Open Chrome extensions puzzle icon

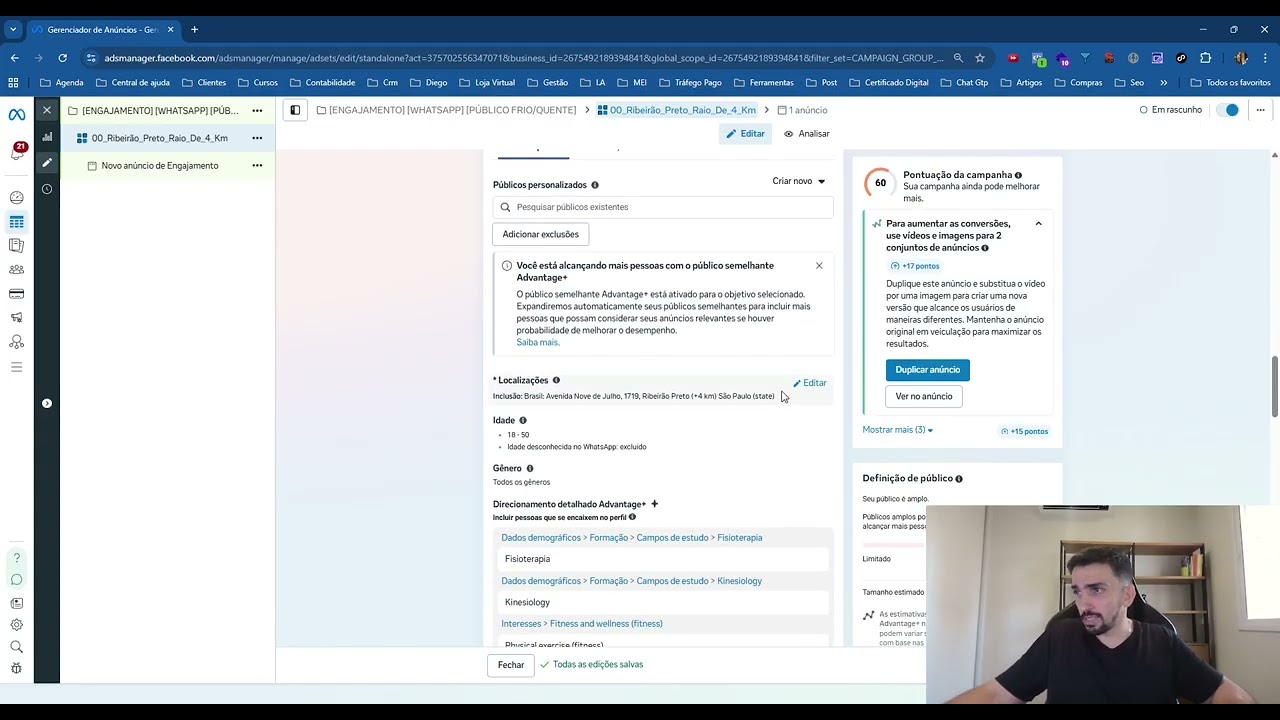pyautogui.click(x=1205, y=58)
